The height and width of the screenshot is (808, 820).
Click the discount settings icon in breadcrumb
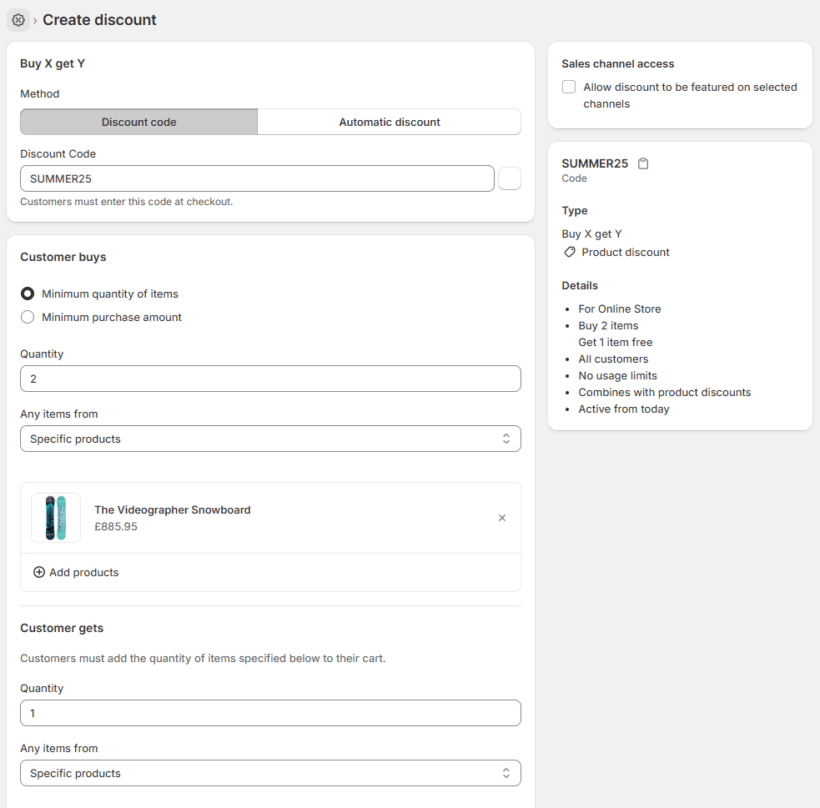tap(18, 20)
